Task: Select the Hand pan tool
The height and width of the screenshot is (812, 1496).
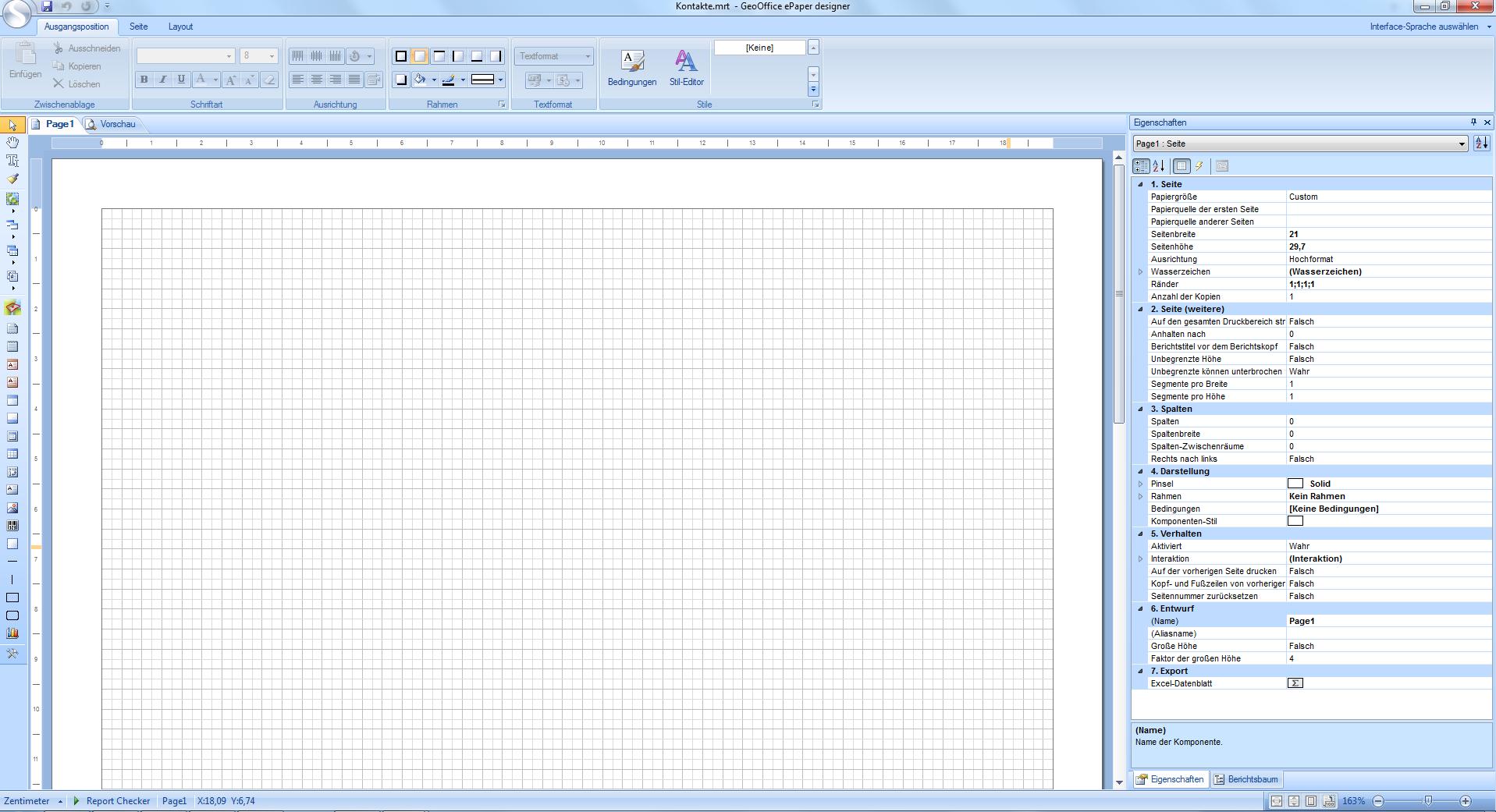Action: tap(12, 143)
